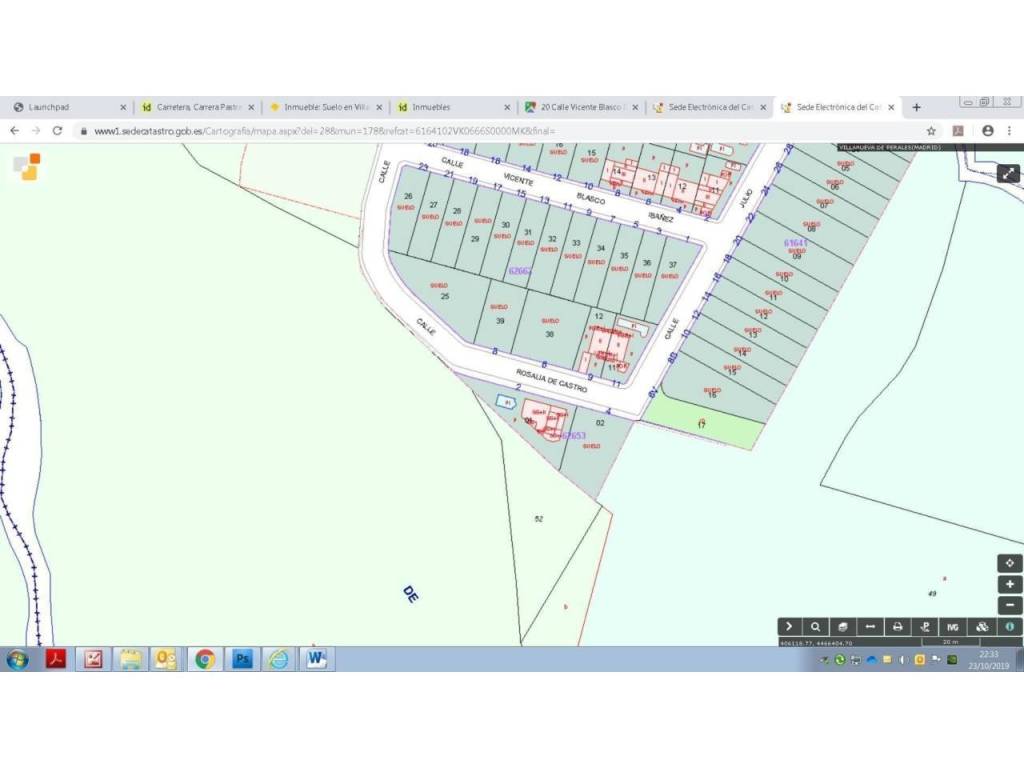The height and width of the screenshot is (768, 1024).
Task: Close the 20 Calle Vicente Blasco tab
Action: coord(634,107)
